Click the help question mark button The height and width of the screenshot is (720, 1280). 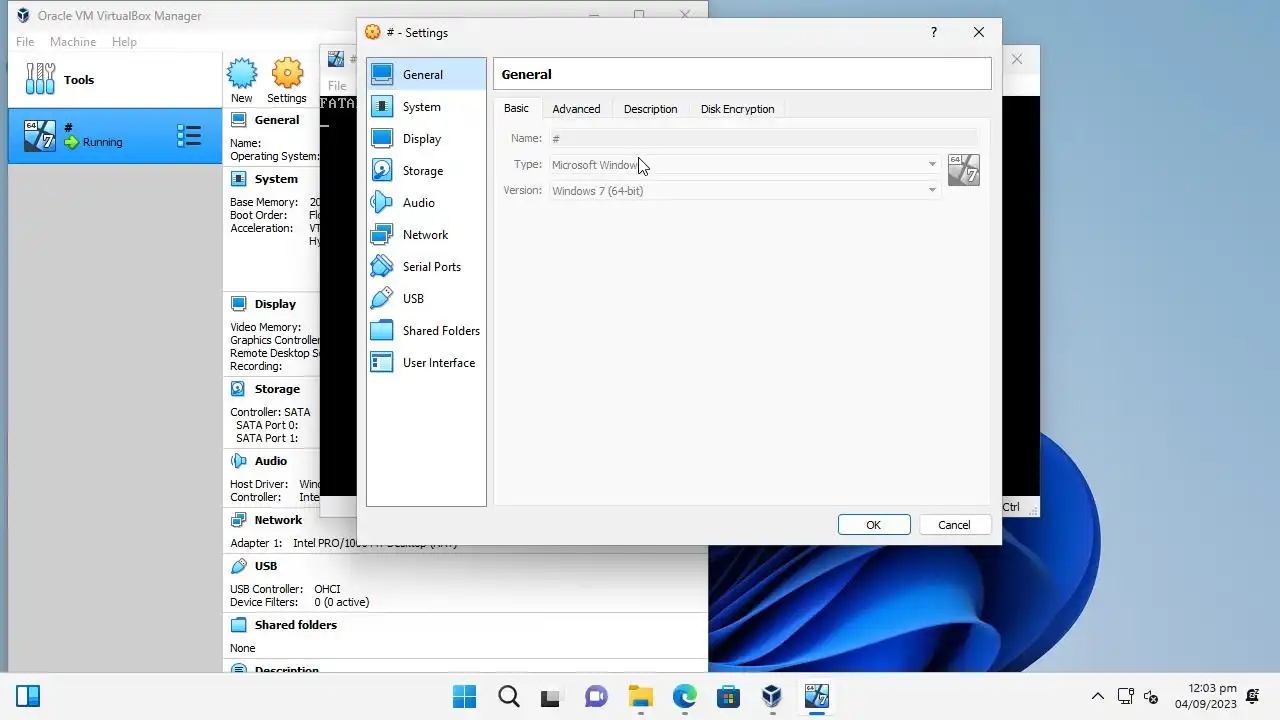[934, 32]
